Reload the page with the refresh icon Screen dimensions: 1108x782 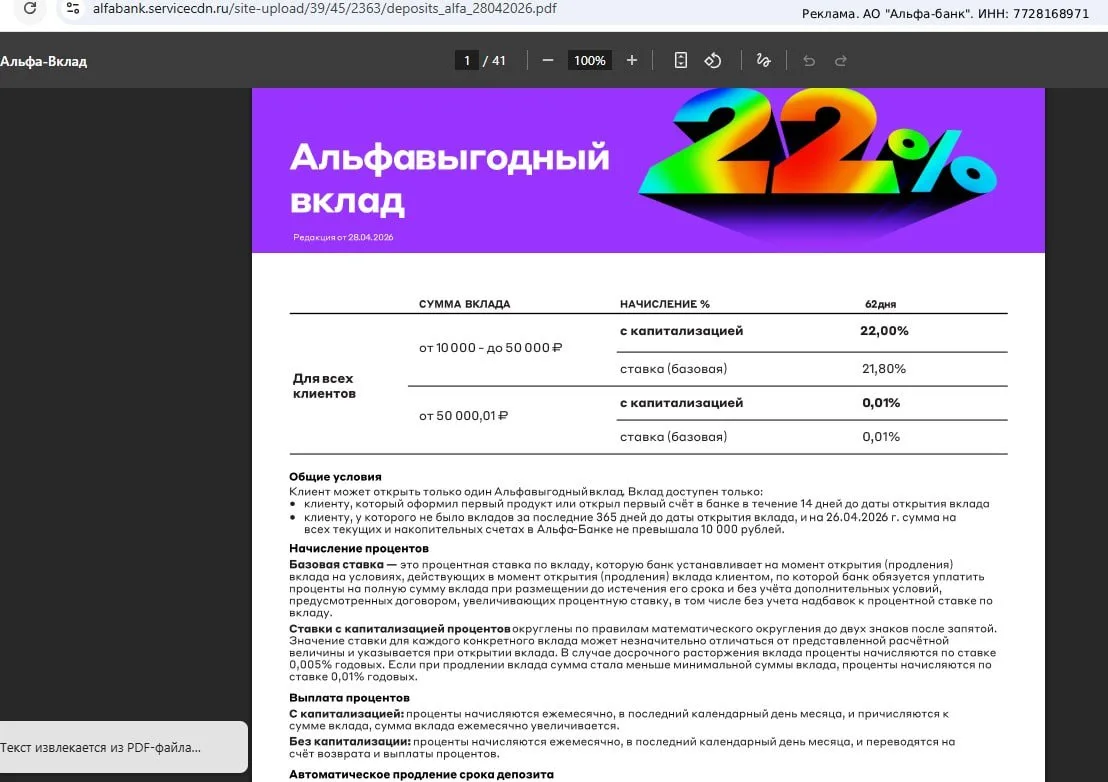(x=30, y=8)
